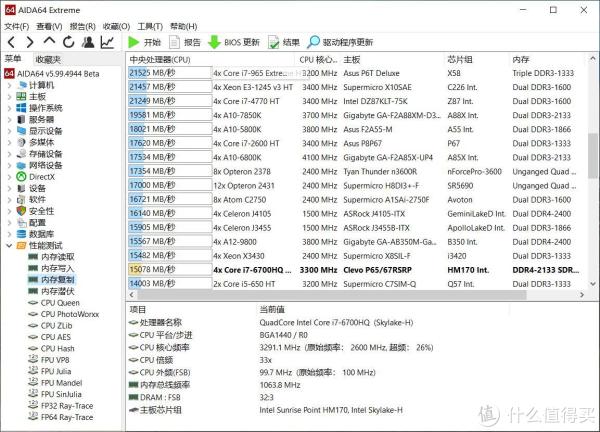Open 报告 report toolbar button
600x432 pixels.
point(185,42)
